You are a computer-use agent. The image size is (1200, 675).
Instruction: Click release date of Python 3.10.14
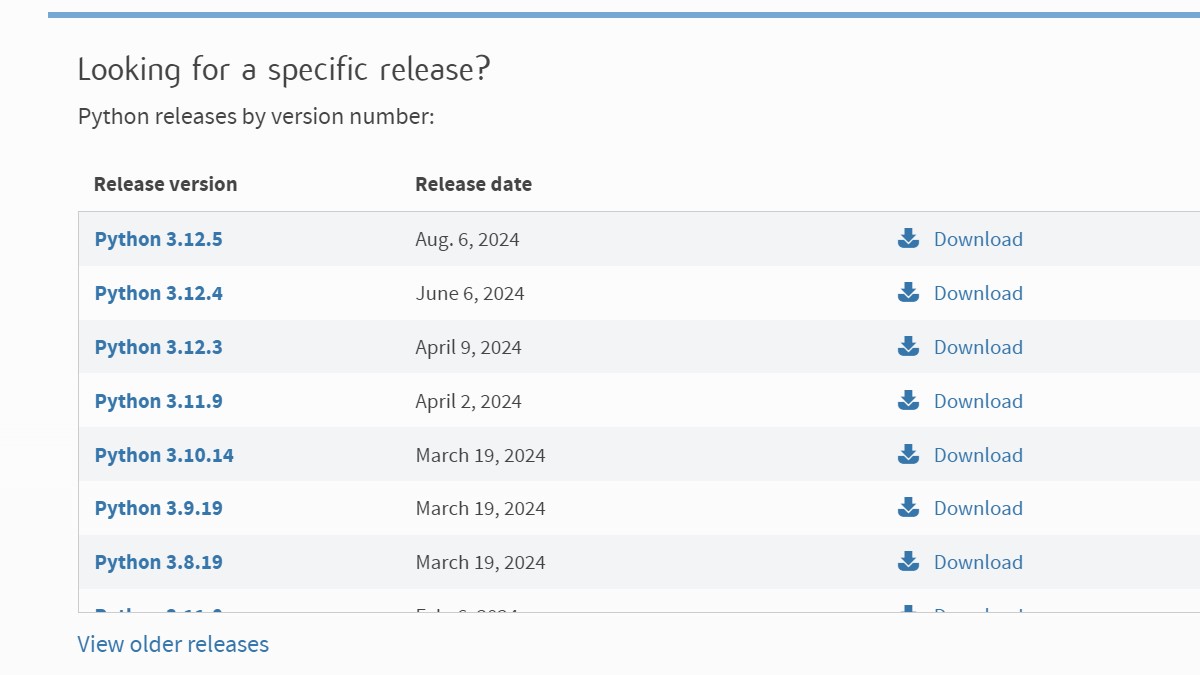pyautogui.click(x=481, y=455)
